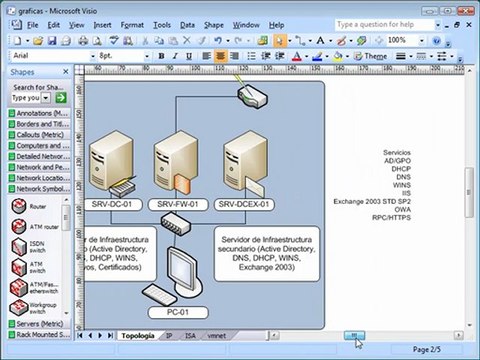This screenshot has width=480, height=360.
Task: Open the Fill Color dropdown arrow
Action: click(347, 56)
